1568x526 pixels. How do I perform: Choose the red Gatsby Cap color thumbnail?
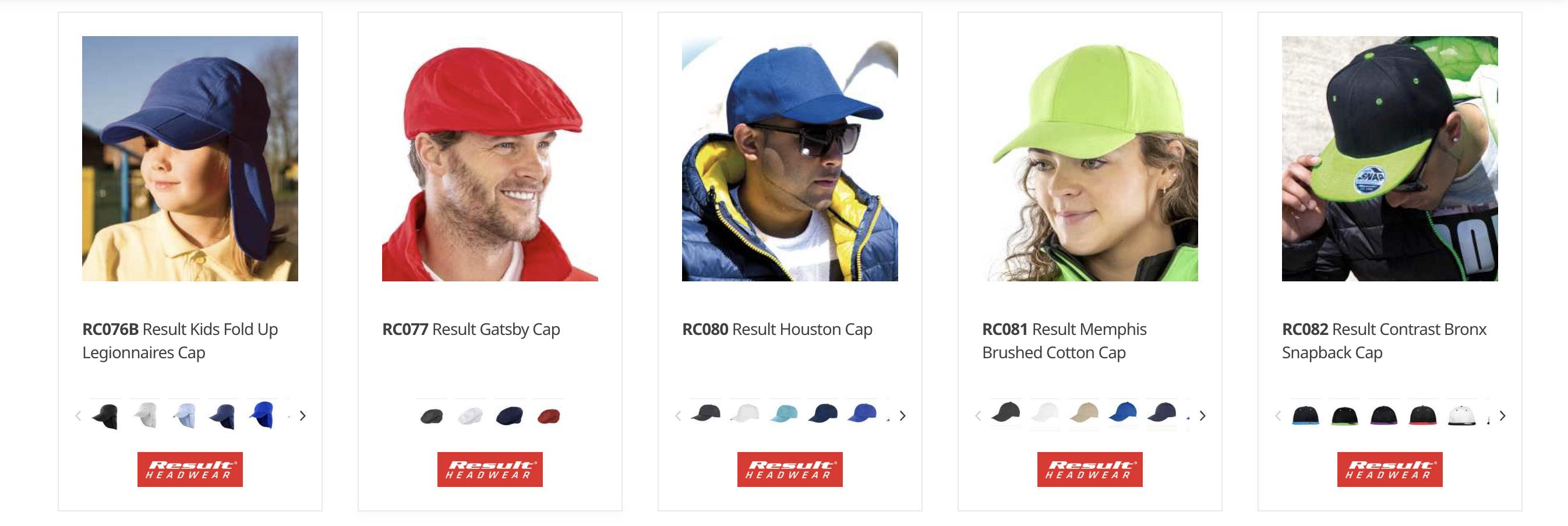549,416
